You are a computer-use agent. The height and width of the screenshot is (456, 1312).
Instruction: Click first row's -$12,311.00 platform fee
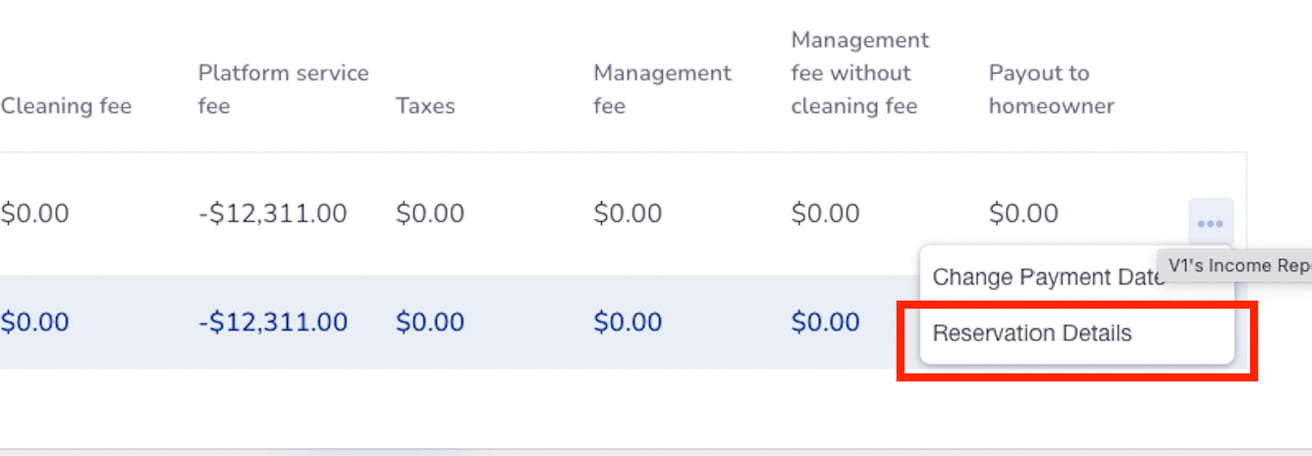click(272, 213)
